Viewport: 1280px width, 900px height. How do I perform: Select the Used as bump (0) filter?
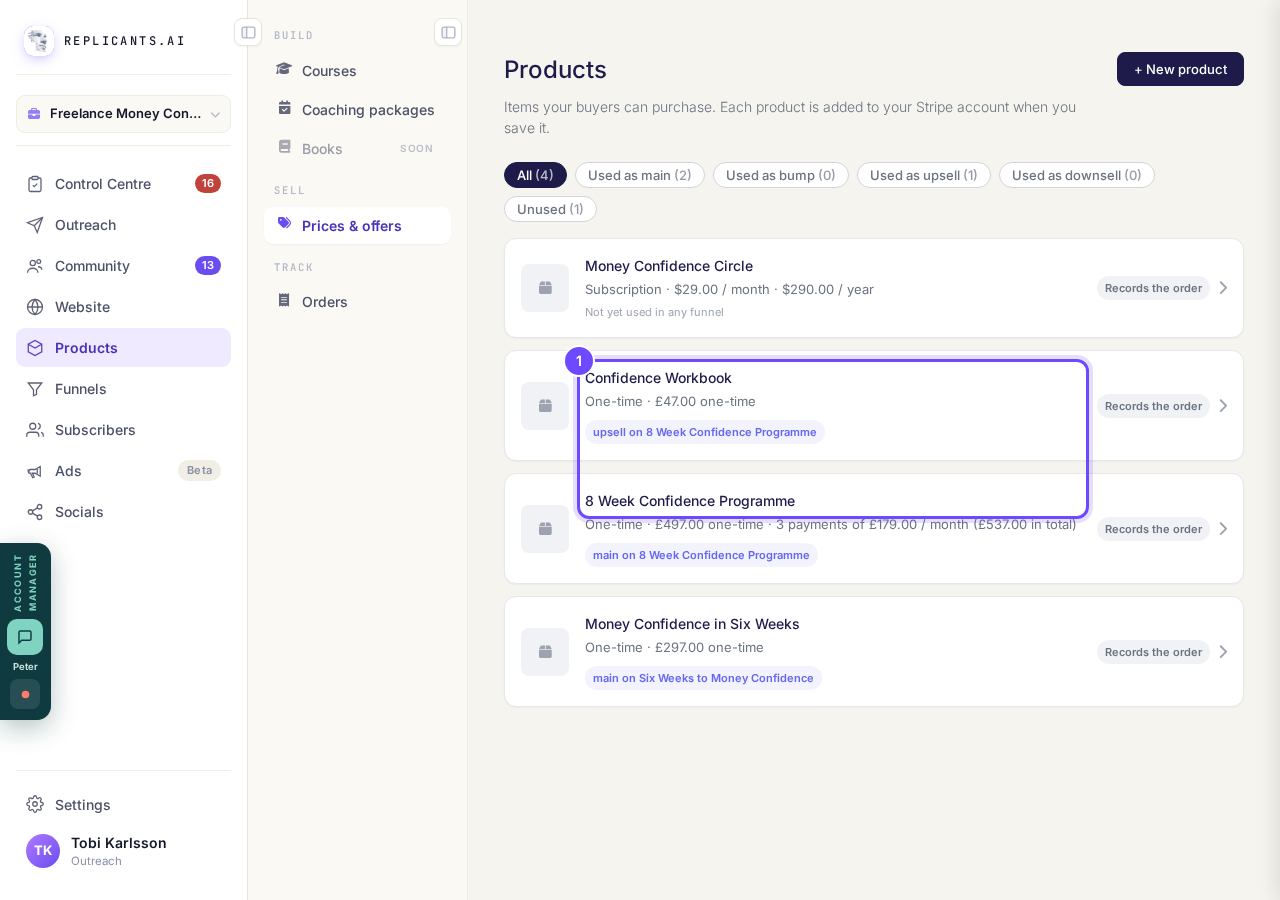(x=781, y=175)
